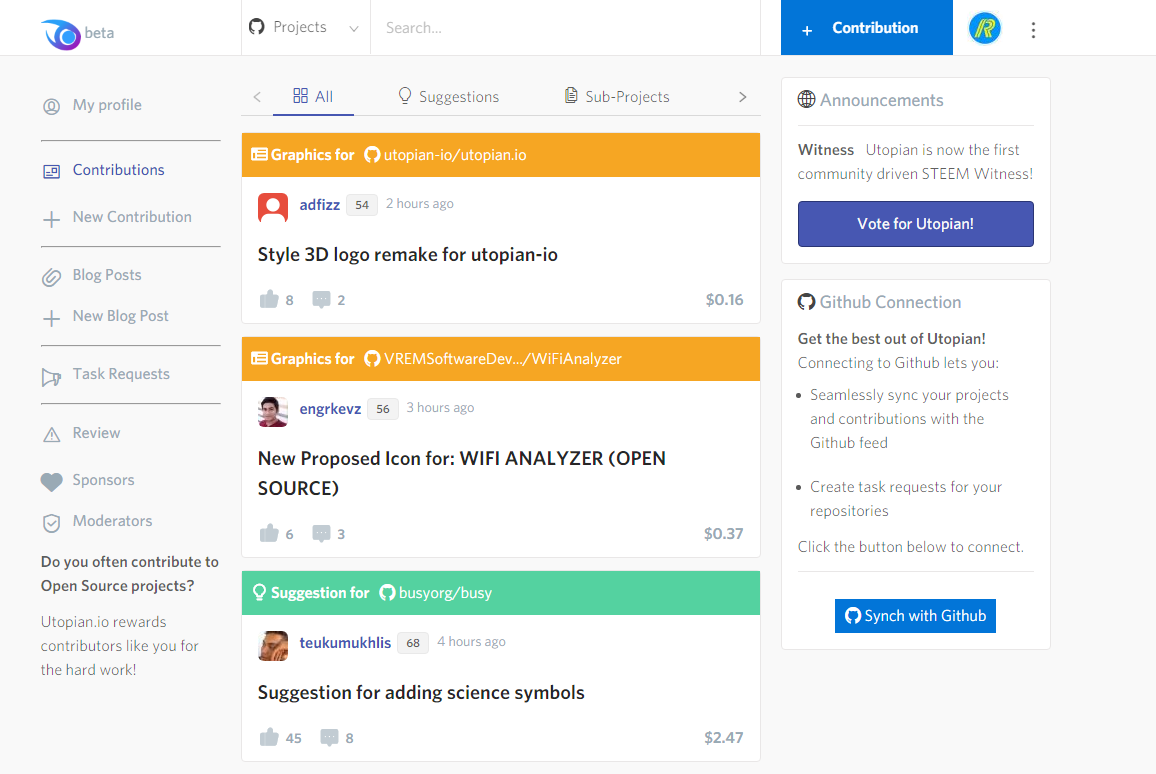The height and width of the screenshot is (774, 1156).
Task: Click the Synch with Github button
Action: coord(915,616)
